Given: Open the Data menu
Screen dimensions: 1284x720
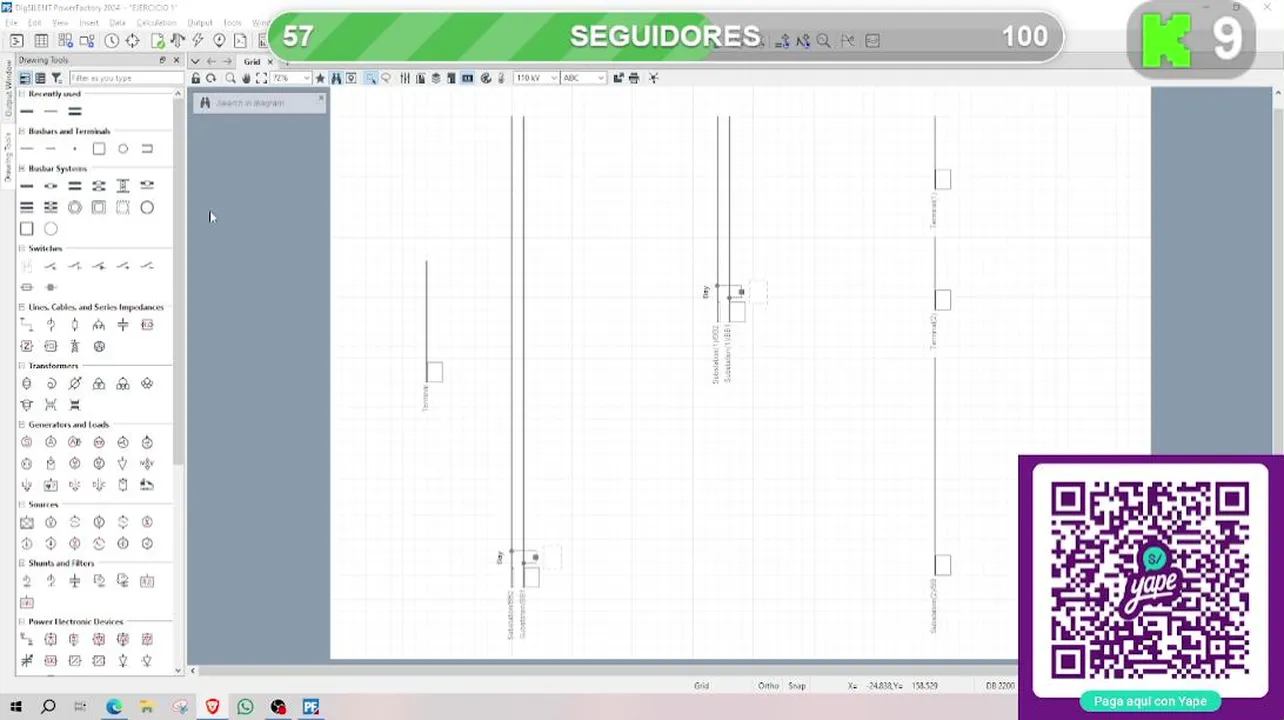Looking at the screenshot, I should [117, 22].
